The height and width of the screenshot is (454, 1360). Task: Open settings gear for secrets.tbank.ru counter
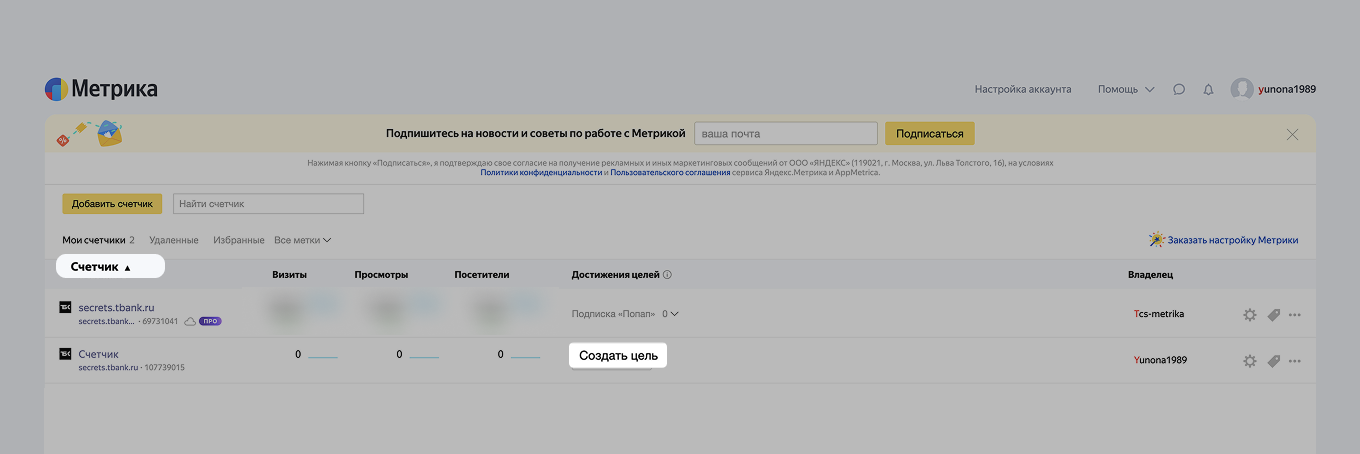point(1249,315)
